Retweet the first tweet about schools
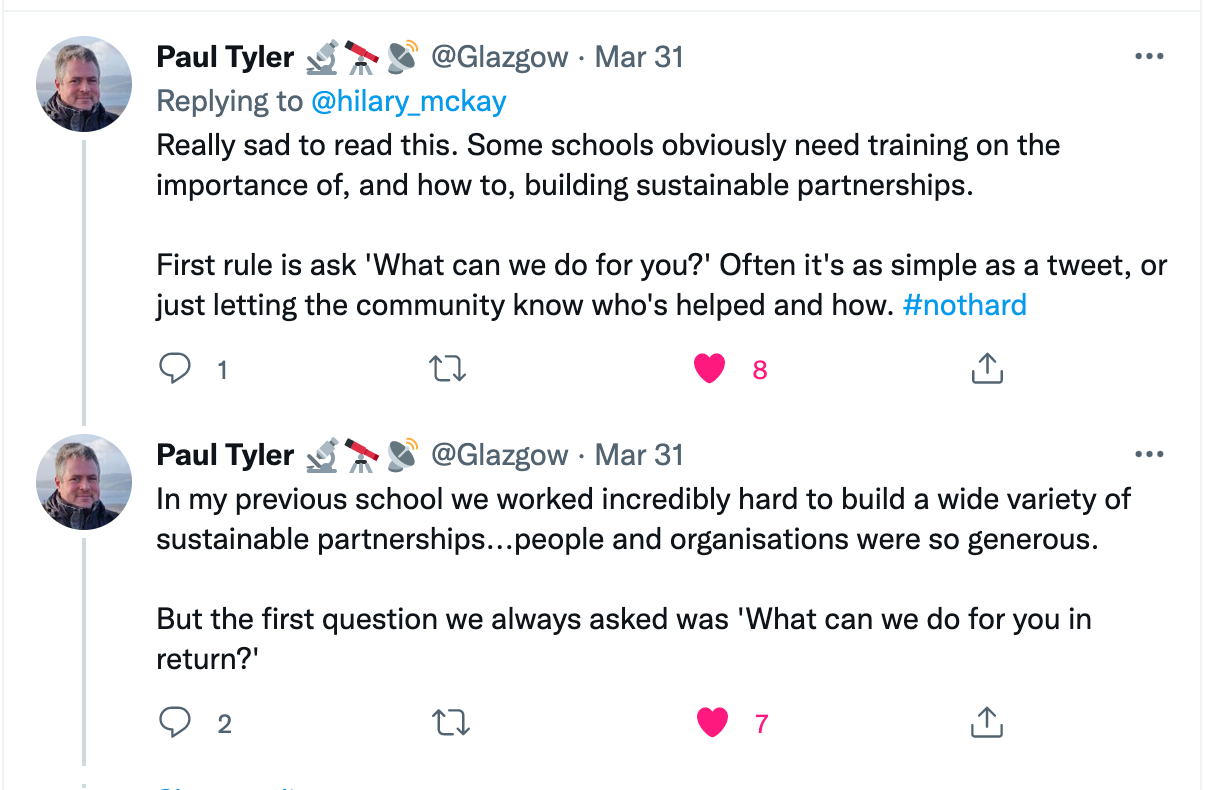The height and width of the screenshot is (790, 1226). tap(447, 369)
